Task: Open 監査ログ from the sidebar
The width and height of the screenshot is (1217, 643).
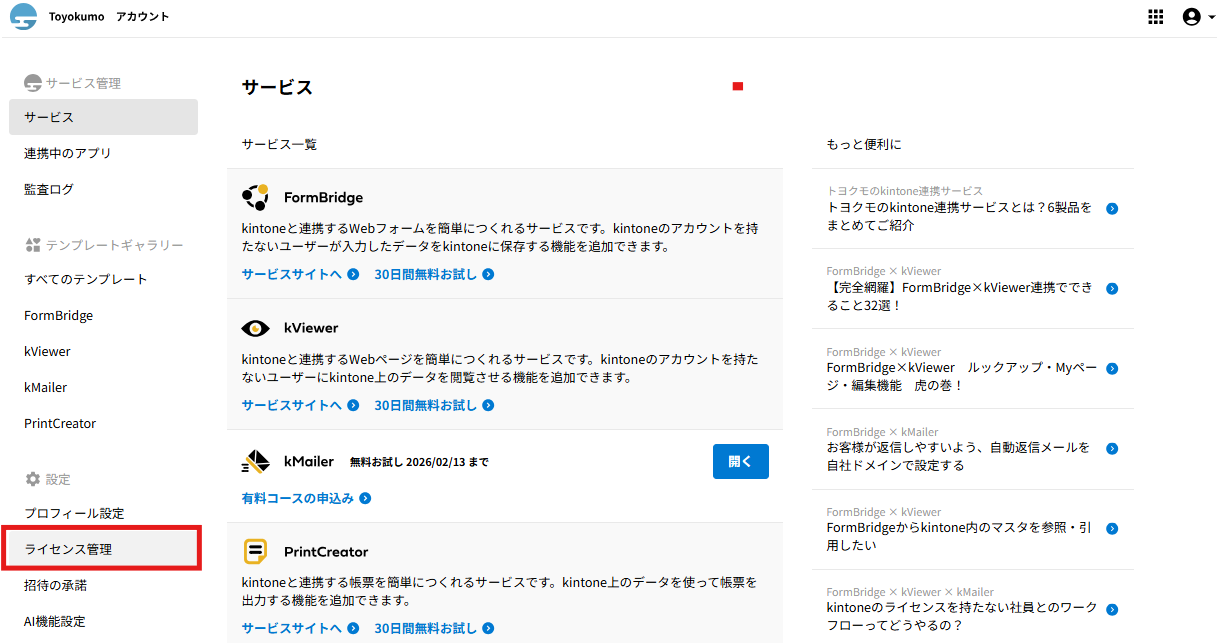Action: click(49, 189)
